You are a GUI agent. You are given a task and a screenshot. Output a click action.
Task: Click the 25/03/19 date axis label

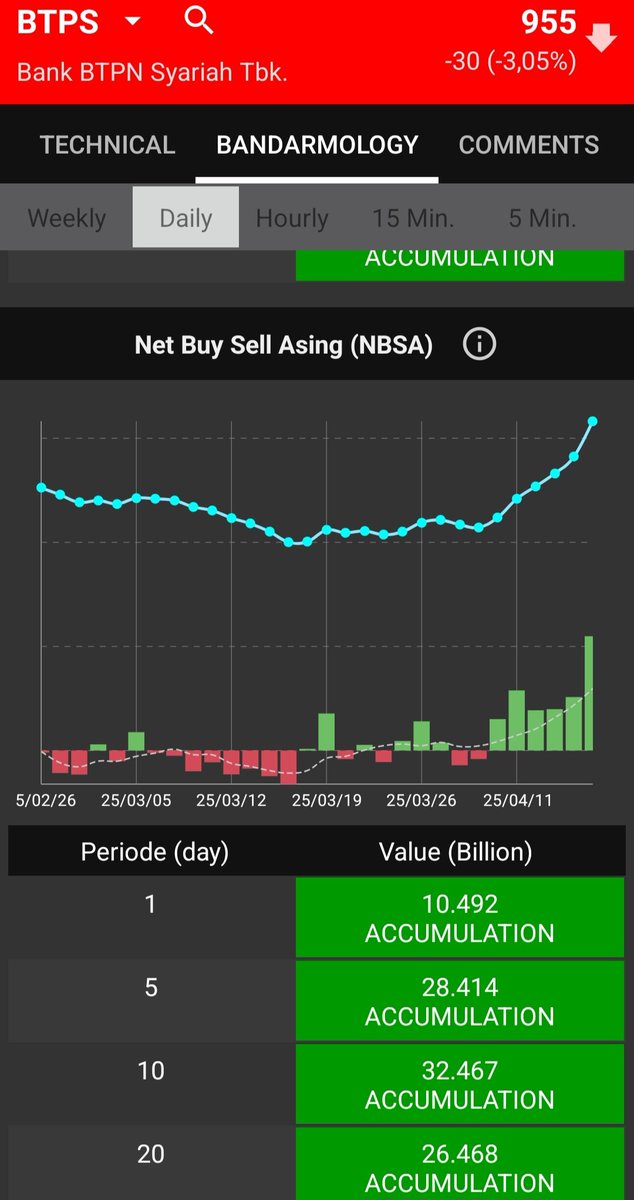(x=326, y=800)
